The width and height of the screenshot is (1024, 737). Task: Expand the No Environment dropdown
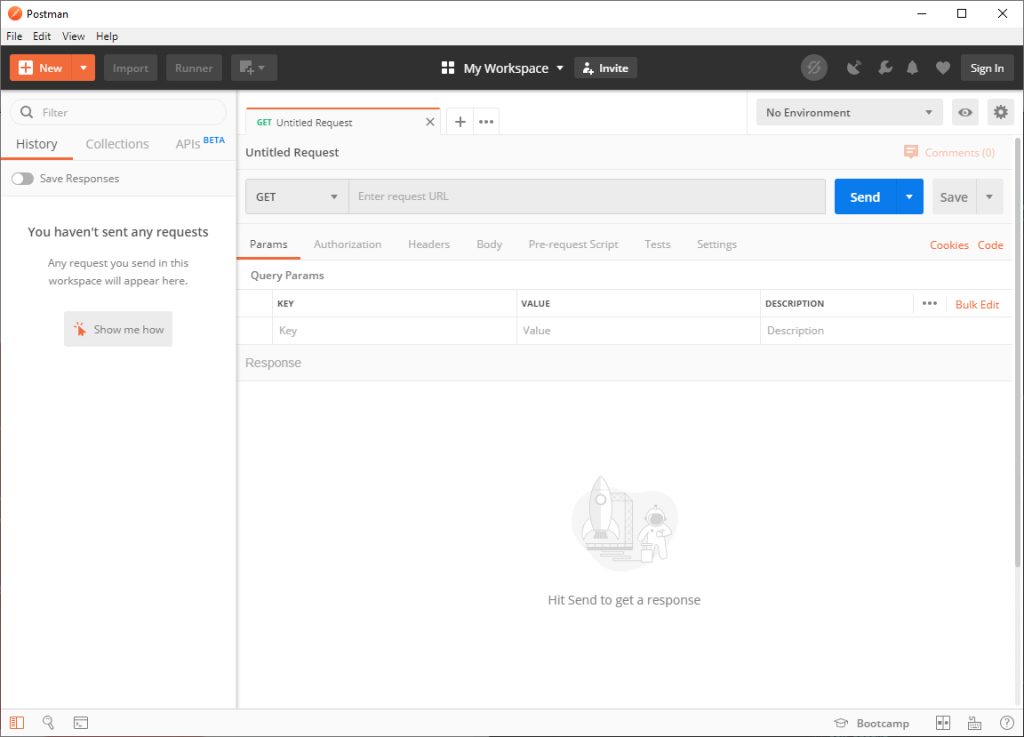[x=849, y=113]
